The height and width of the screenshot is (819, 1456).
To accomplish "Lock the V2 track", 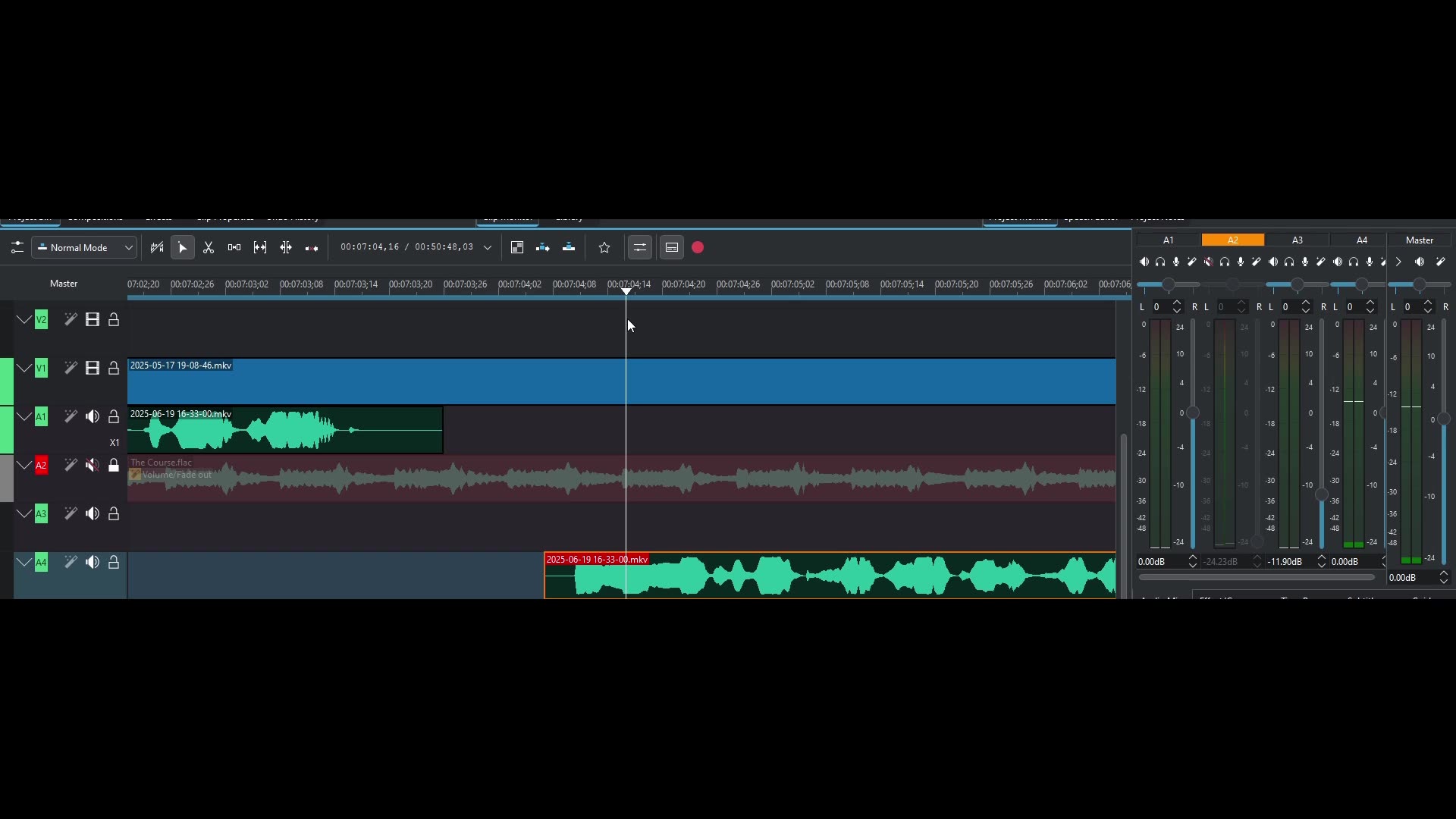I will point(114,320).
